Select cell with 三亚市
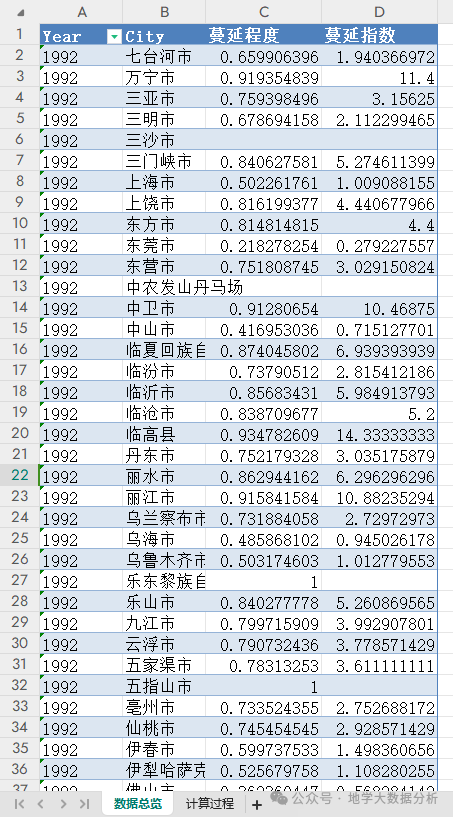This screenshot has width=453, height=817. [x=164, y=98]
